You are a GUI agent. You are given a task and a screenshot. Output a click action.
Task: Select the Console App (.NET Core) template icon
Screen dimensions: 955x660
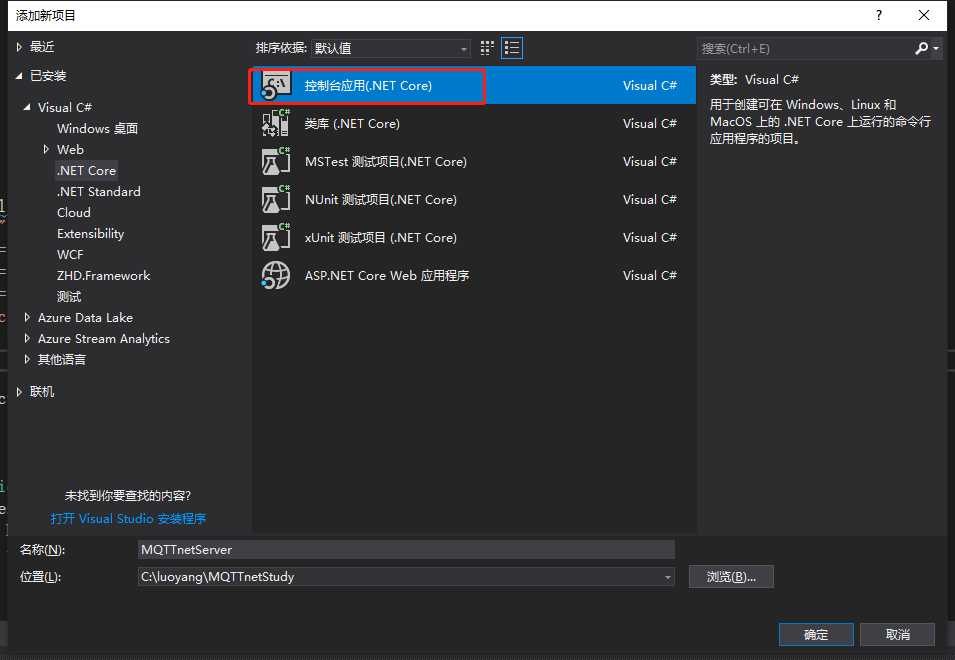click(276, 86)
